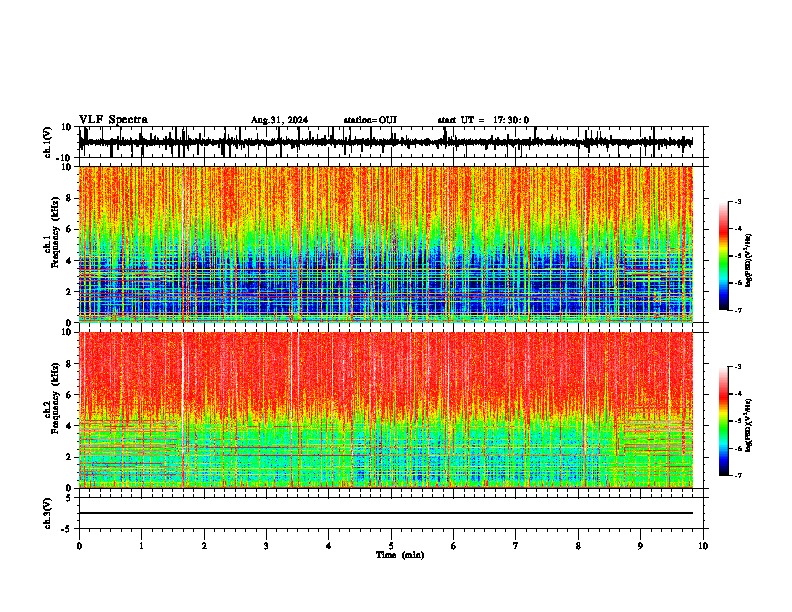Screen dimensions: 792x612
Task: Click the ch.1 spectrogram plot area
Action: coord(385,244)
